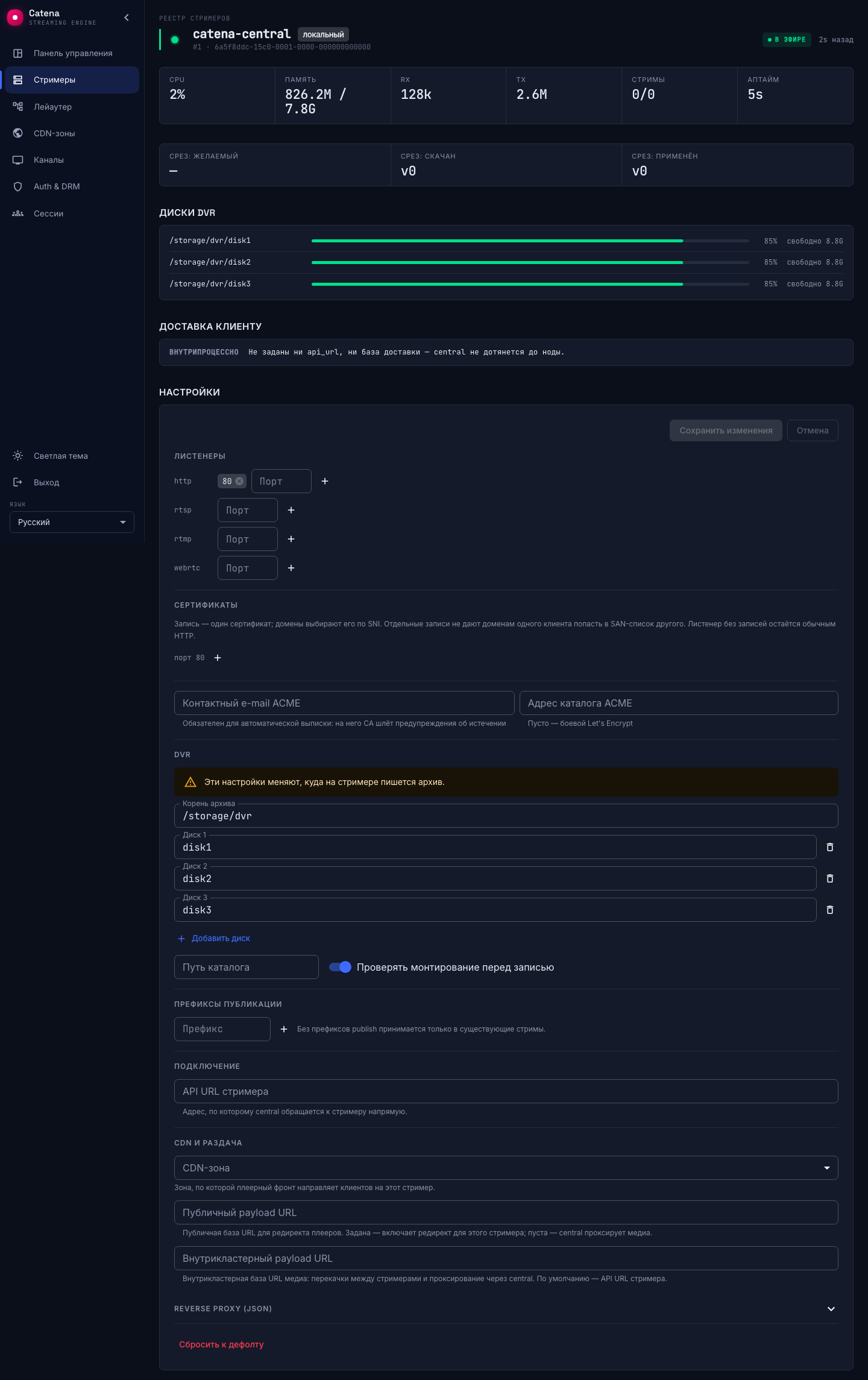Add publication prefix with plus icon
The height and width of the screenshot is (1380, 868).
coord(284,1029)
